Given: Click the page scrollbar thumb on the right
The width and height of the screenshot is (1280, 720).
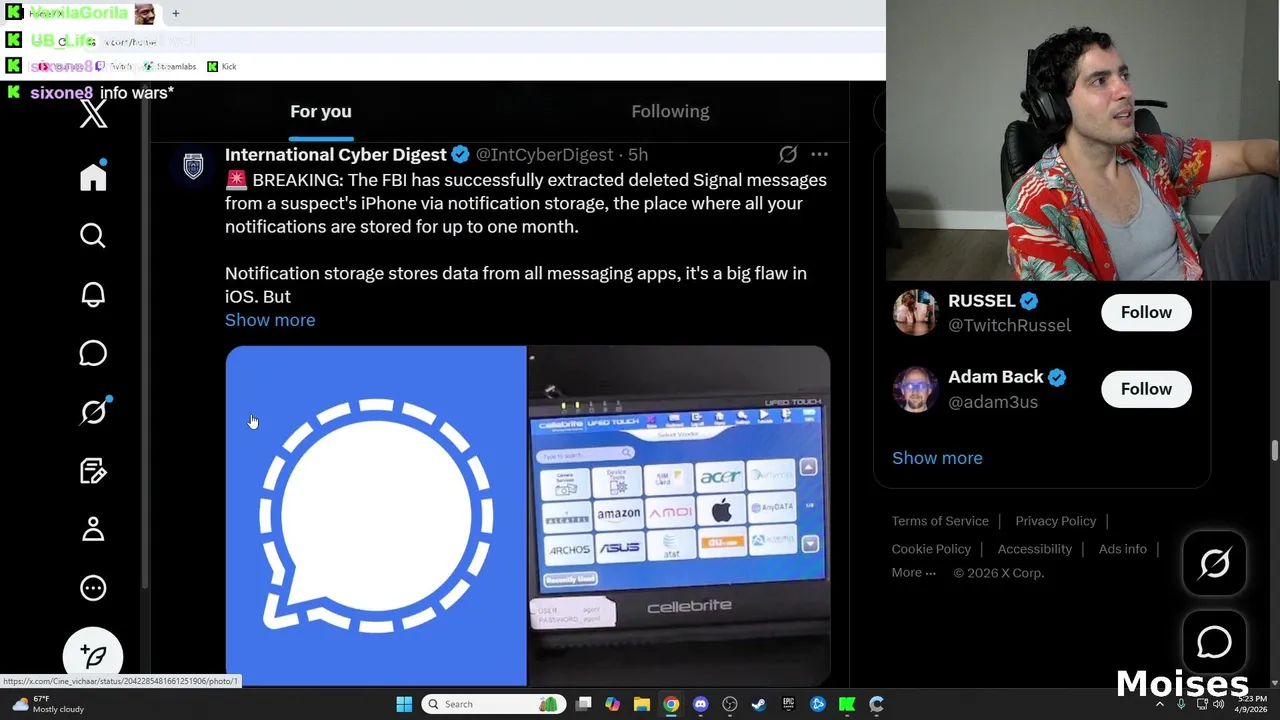Looking at the screenshot, I should 1274,450.
